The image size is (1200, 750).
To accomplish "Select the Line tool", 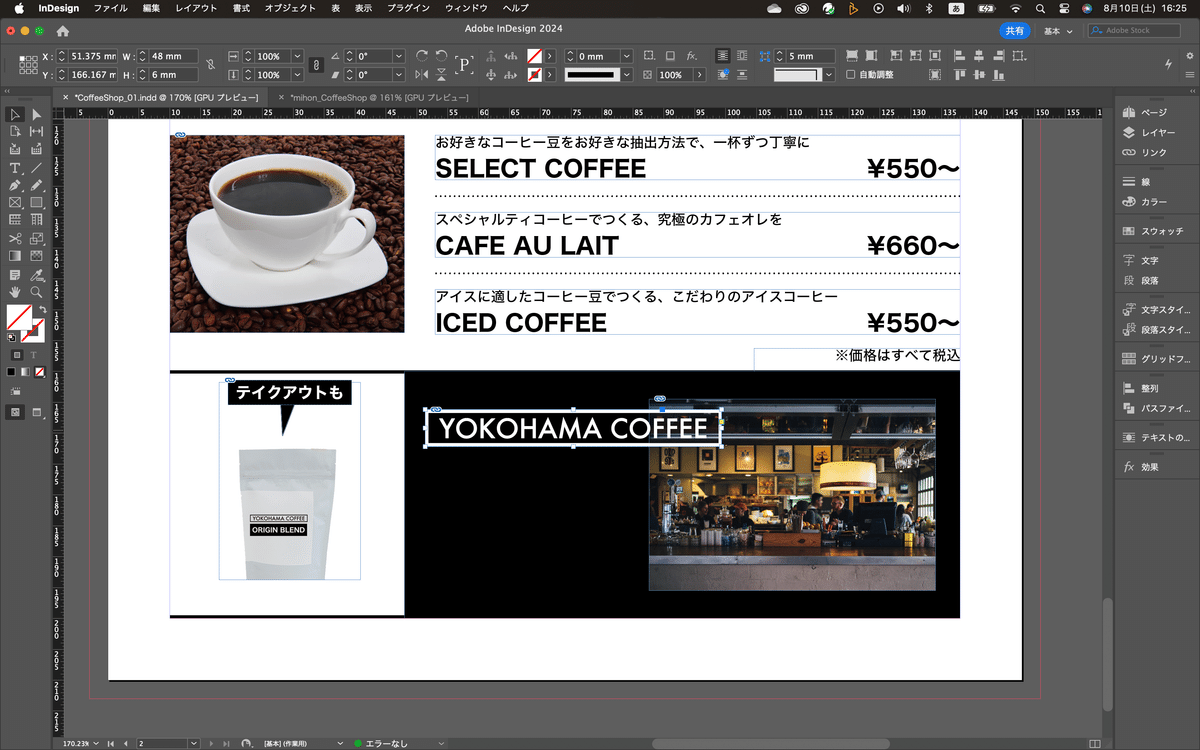I will click(37, 168).
